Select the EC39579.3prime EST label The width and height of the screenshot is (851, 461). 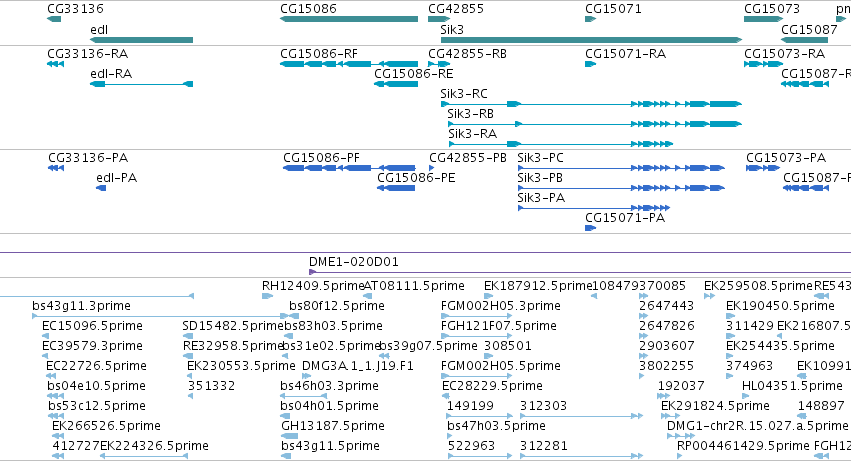click(92, 346)
